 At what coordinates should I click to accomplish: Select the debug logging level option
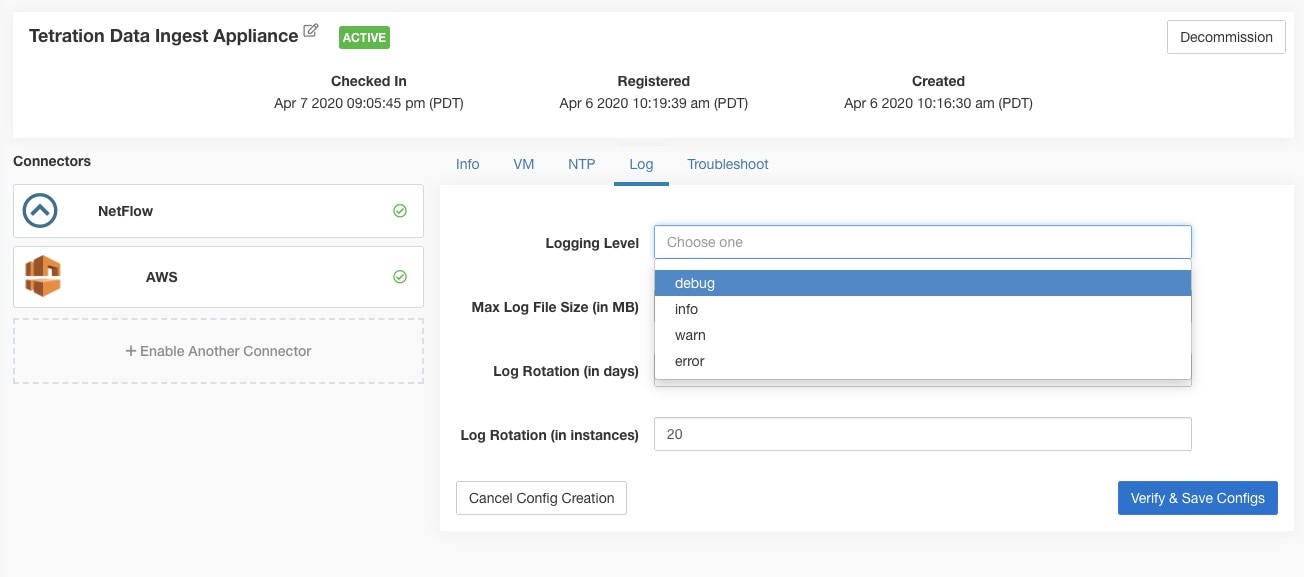coord(923,283)
